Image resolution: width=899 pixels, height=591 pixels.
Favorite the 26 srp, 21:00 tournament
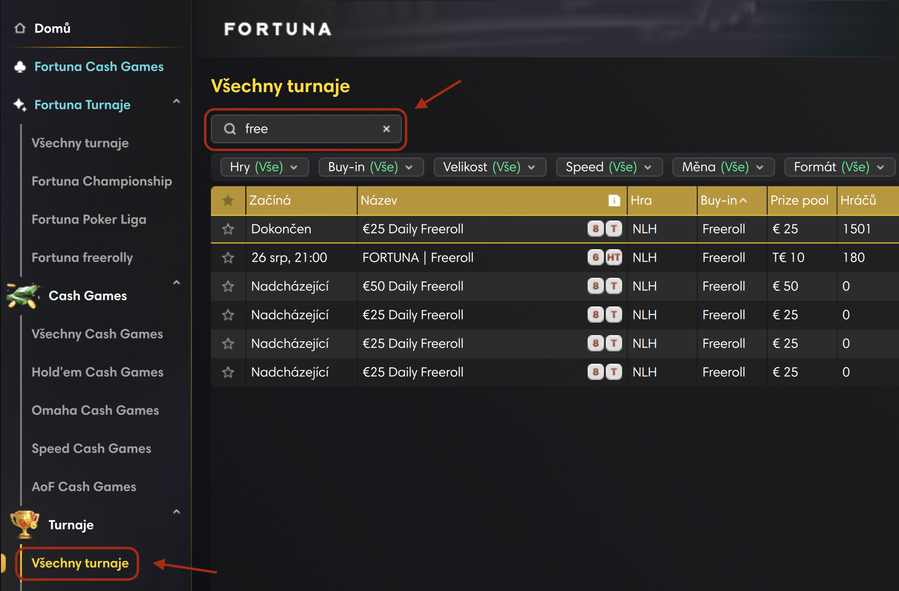(x=228, y=258)
